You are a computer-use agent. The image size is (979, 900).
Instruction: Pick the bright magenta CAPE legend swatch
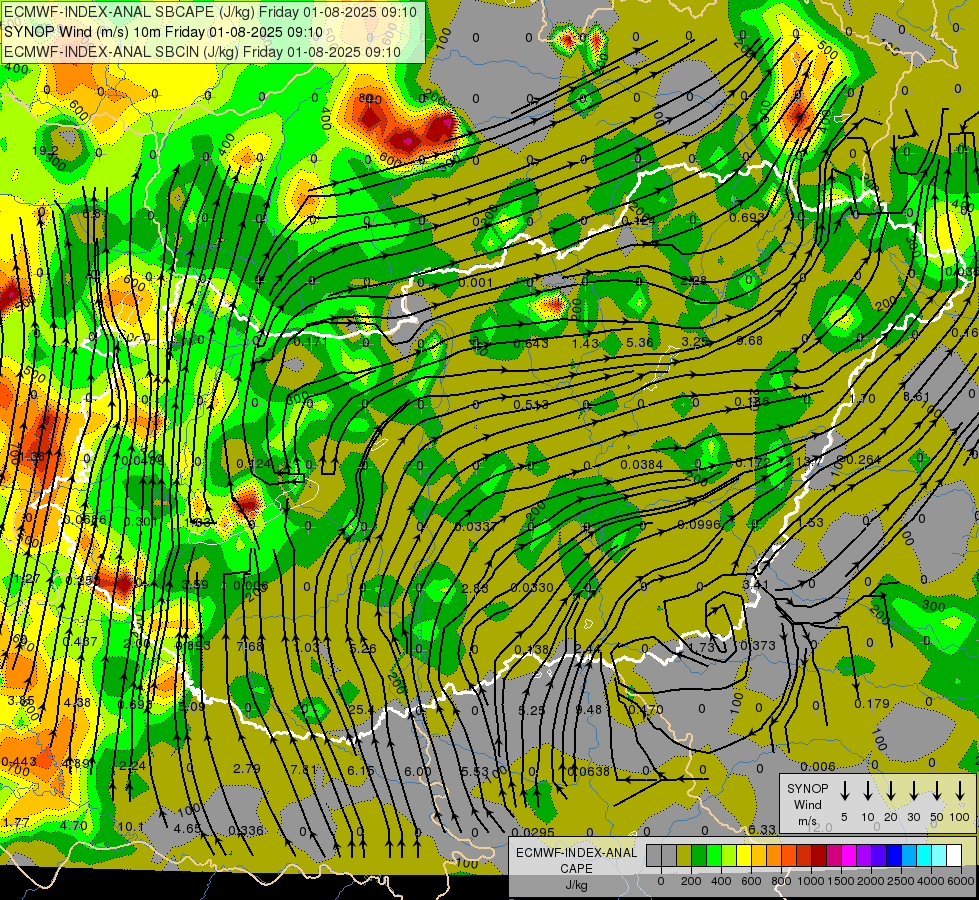pyautogui.click(x=849, y=856)
